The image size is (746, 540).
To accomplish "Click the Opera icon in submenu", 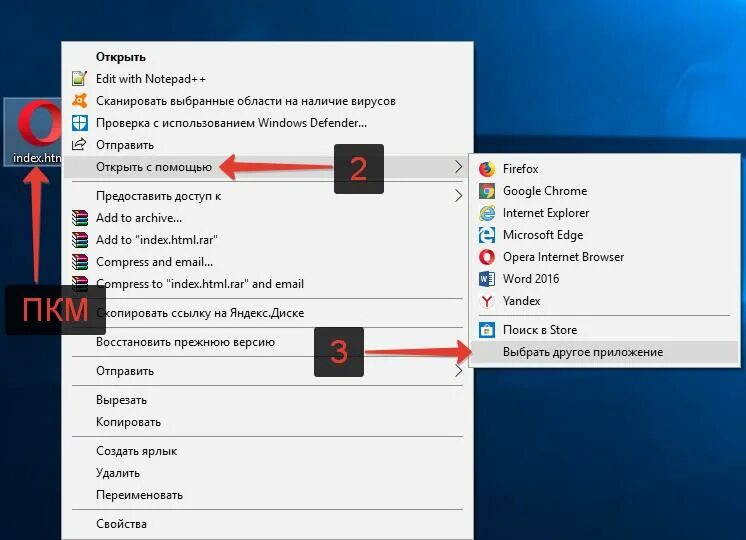I will 486,257.
